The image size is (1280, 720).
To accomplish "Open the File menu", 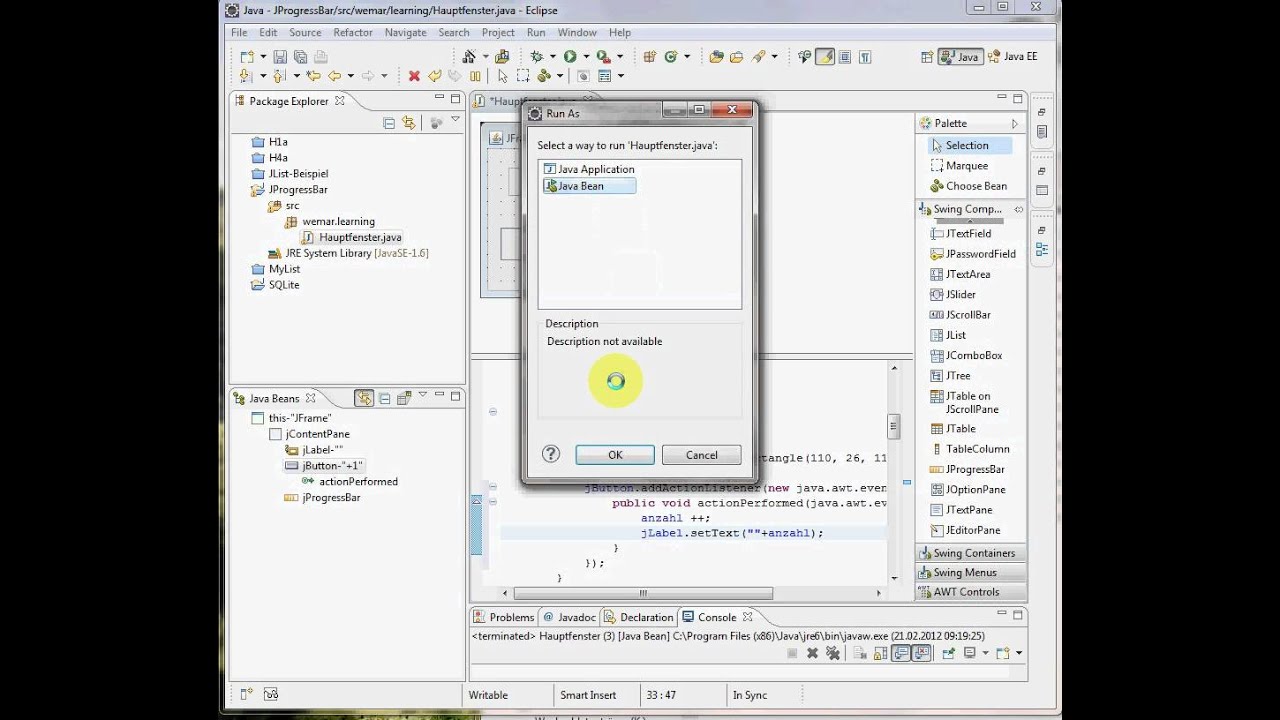I will coord(239,32).
